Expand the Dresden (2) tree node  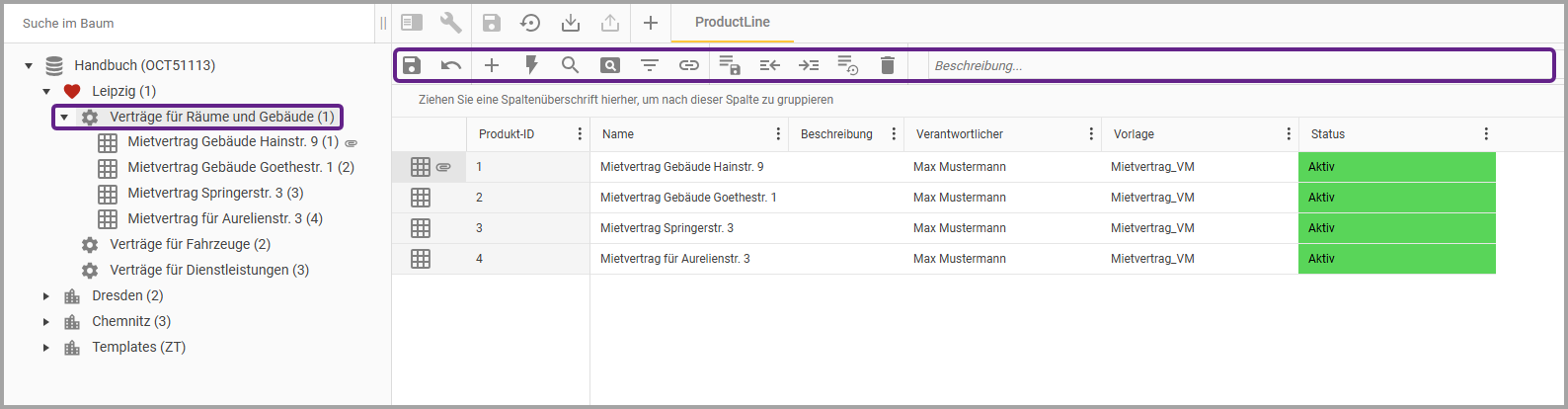click(46, 295)
